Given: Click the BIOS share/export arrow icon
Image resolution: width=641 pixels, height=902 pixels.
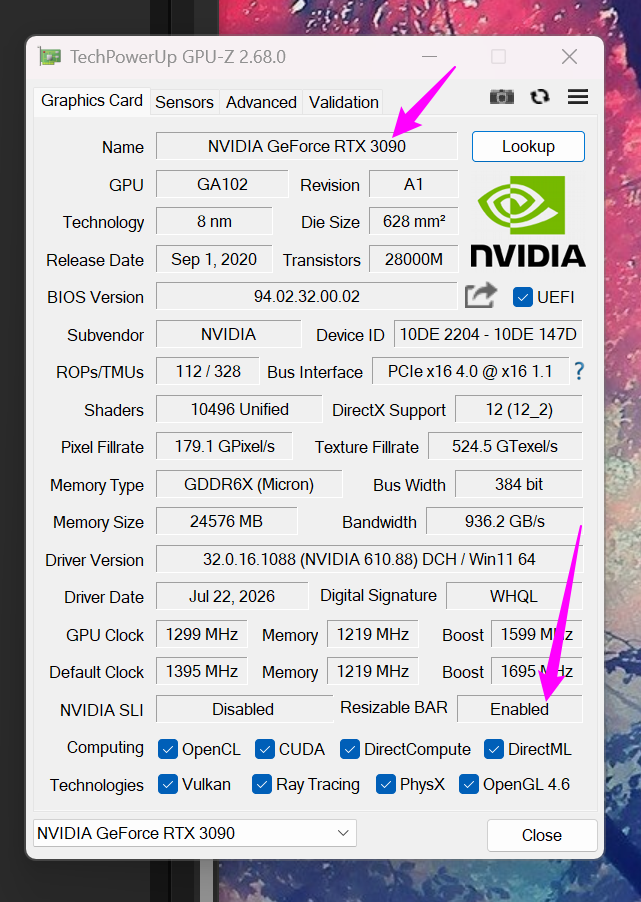Looking at the screenshot, I should click(x=480, y=296).
